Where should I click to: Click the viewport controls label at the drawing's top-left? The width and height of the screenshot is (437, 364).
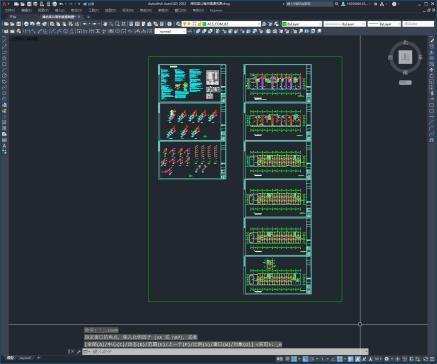(x=24, y=38)
